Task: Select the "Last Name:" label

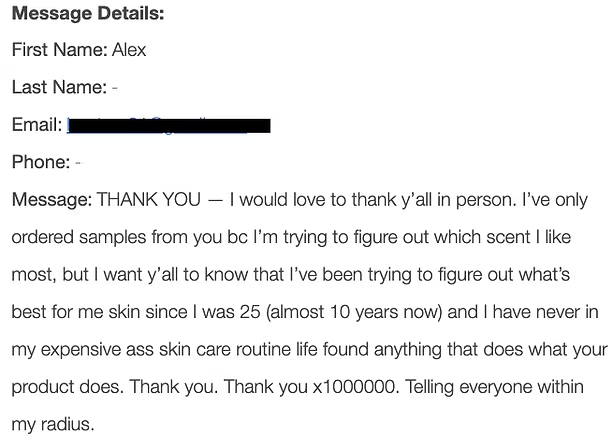Action: [x=59, y=88]
